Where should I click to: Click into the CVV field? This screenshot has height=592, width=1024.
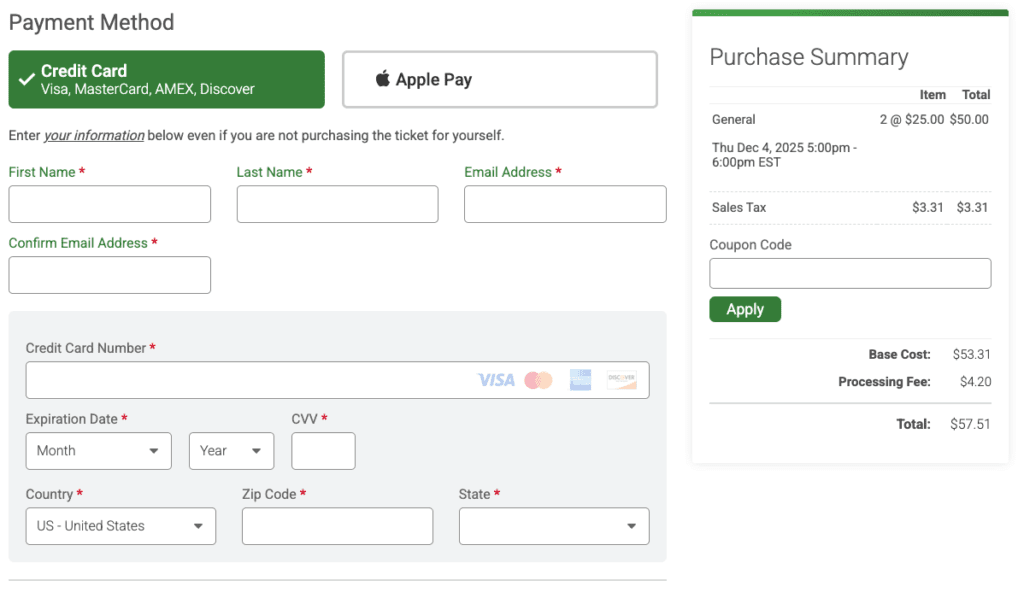point(323,451)
